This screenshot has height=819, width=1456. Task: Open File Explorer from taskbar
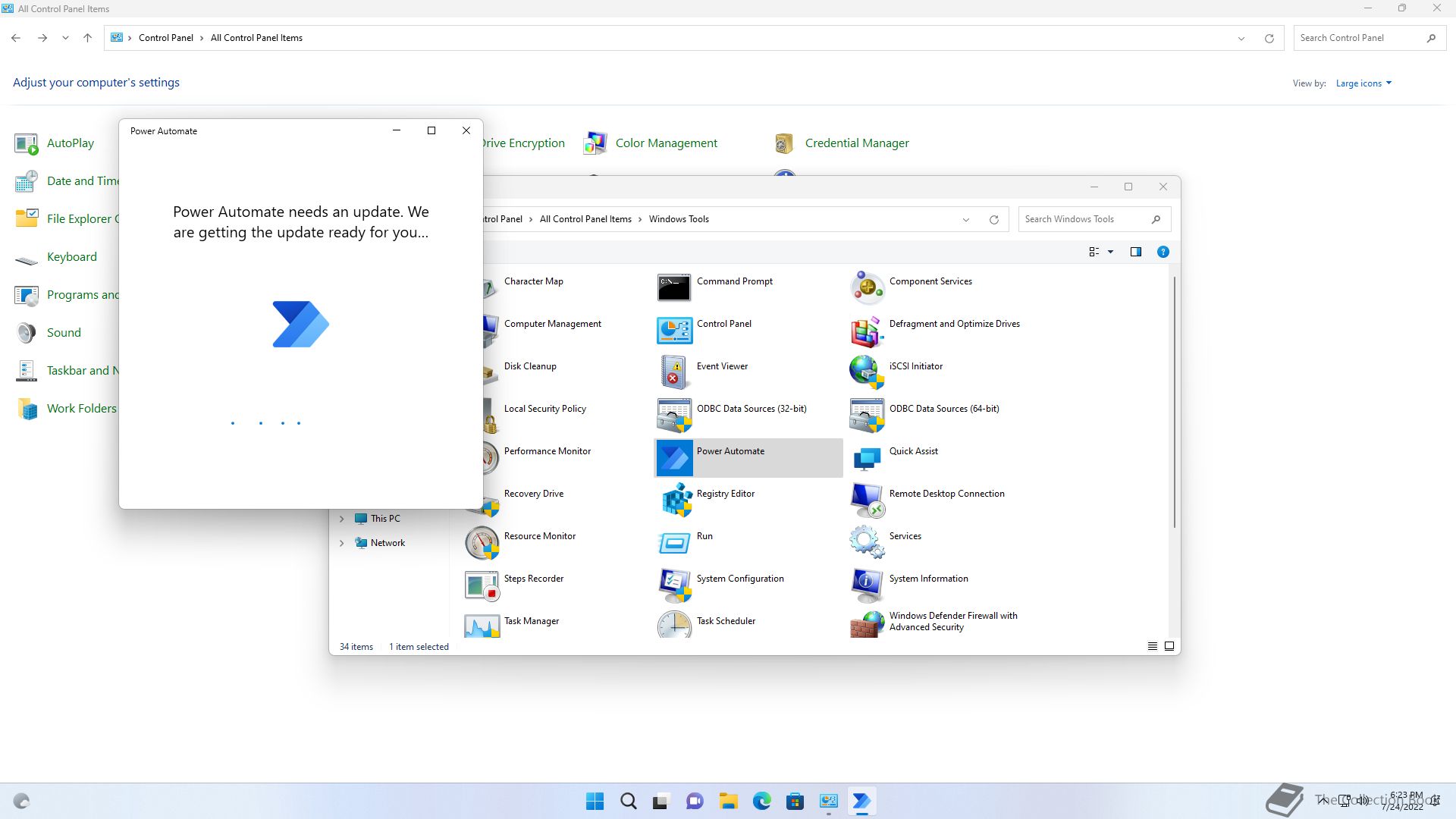(x=729, y=801)
